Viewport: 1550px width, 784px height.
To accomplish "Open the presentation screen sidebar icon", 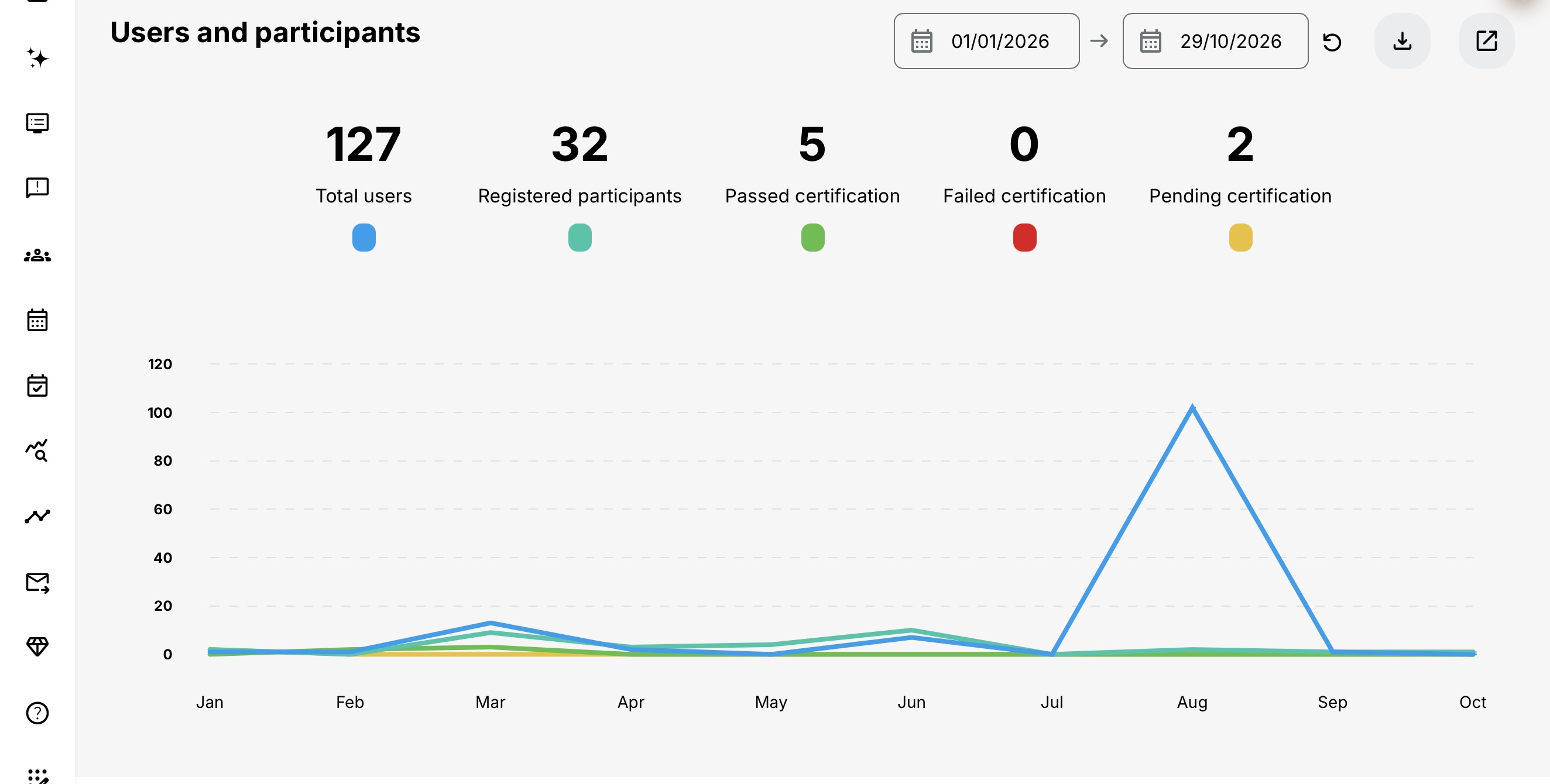I will pyautogui.click(x=37, y=123).
